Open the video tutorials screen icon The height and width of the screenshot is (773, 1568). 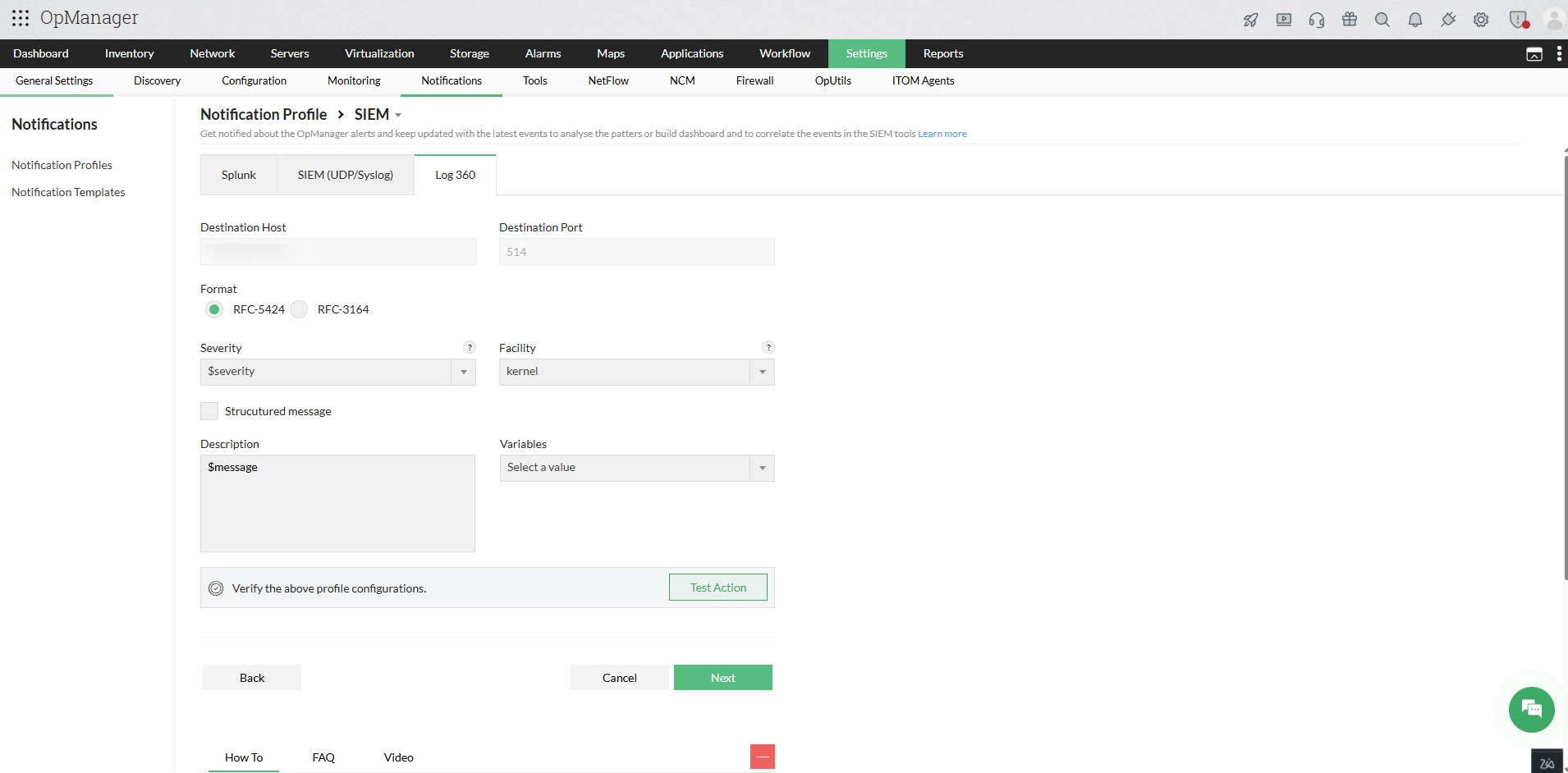tap(1284, 20)
